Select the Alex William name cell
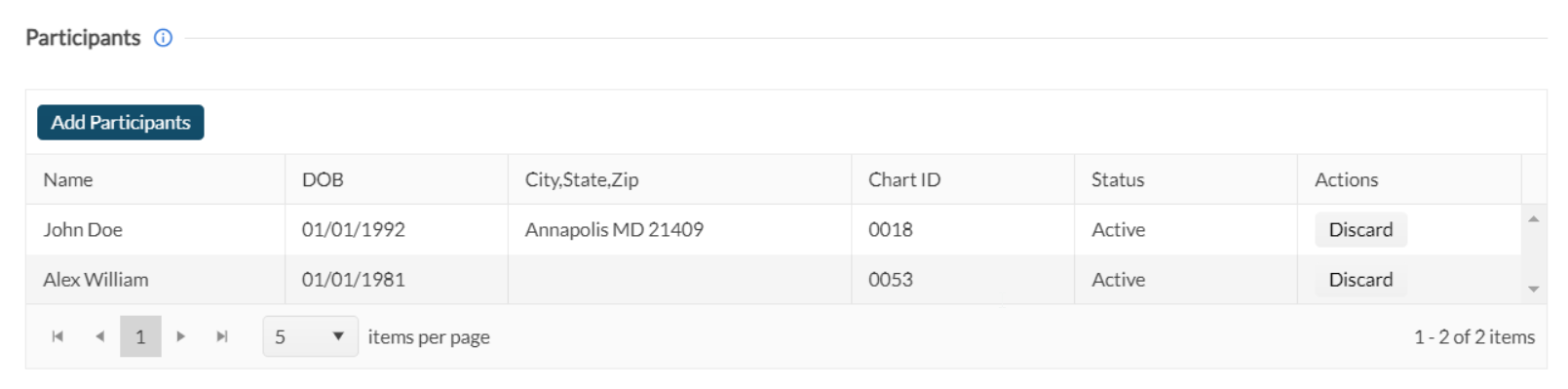 pos(155,280)
